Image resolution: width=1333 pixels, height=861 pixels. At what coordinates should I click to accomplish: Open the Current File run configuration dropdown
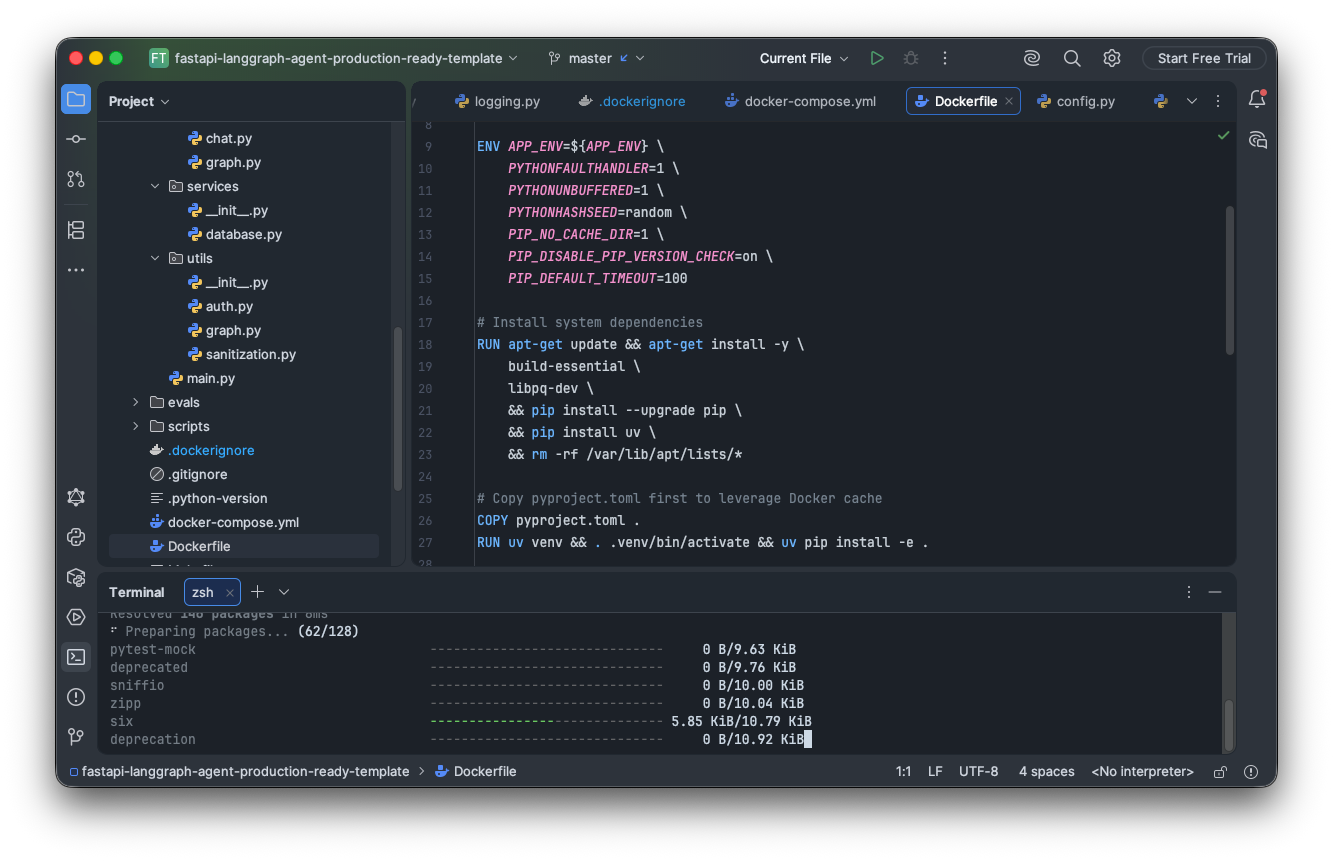point(804,58)
